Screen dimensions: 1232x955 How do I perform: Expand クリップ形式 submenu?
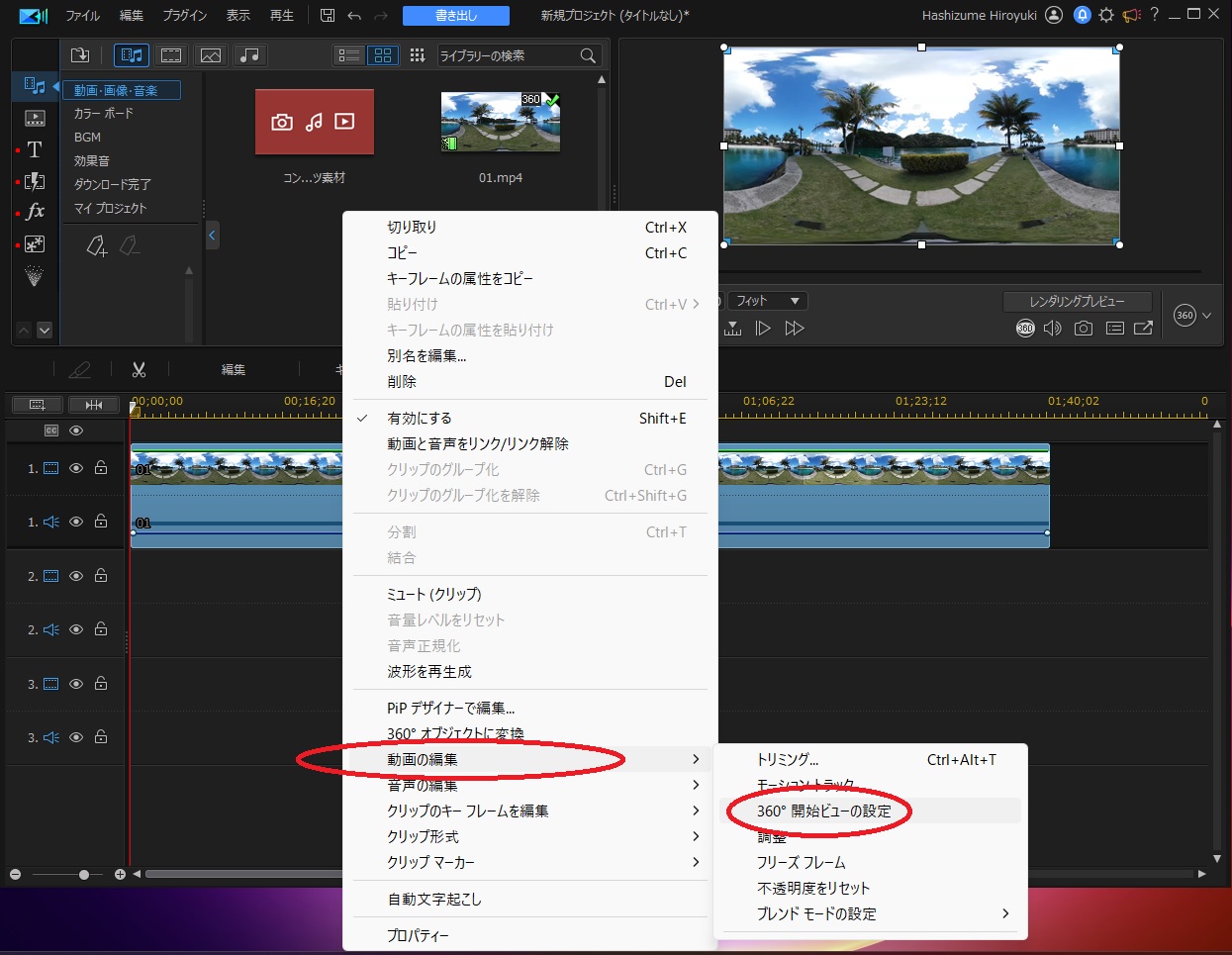(530, 836)
